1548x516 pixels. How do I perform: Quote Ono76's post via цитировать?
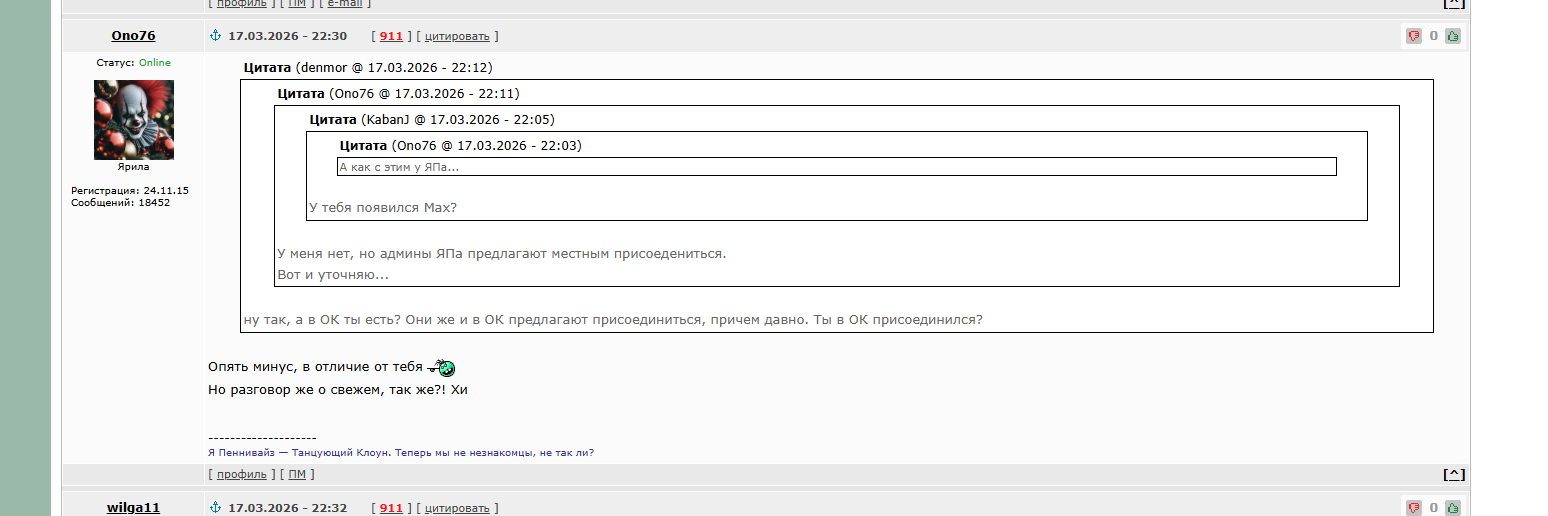coord(457,36)
